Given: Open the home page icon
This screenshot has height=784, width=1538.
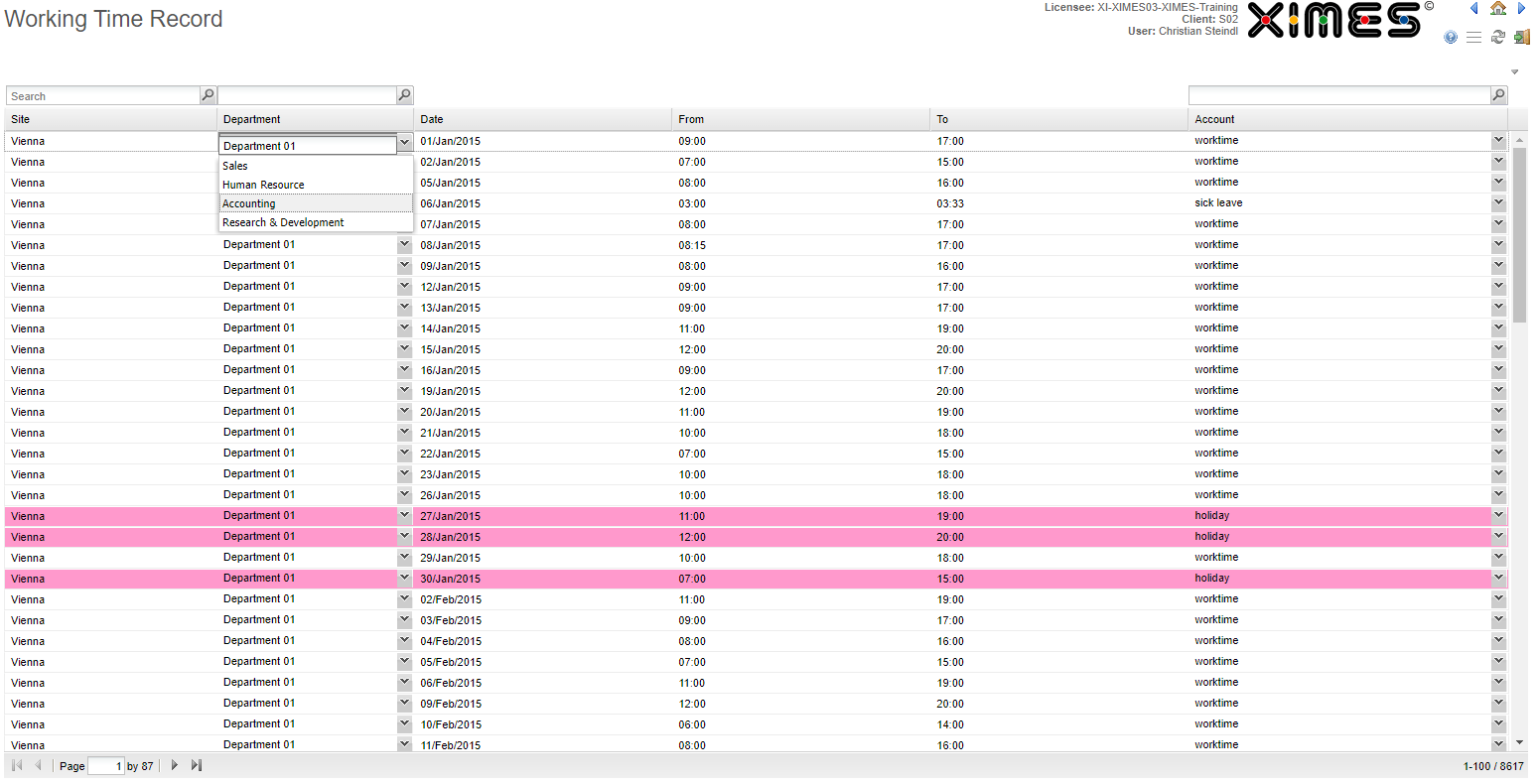Looking at the screenshot, I should coord(1498,8).
